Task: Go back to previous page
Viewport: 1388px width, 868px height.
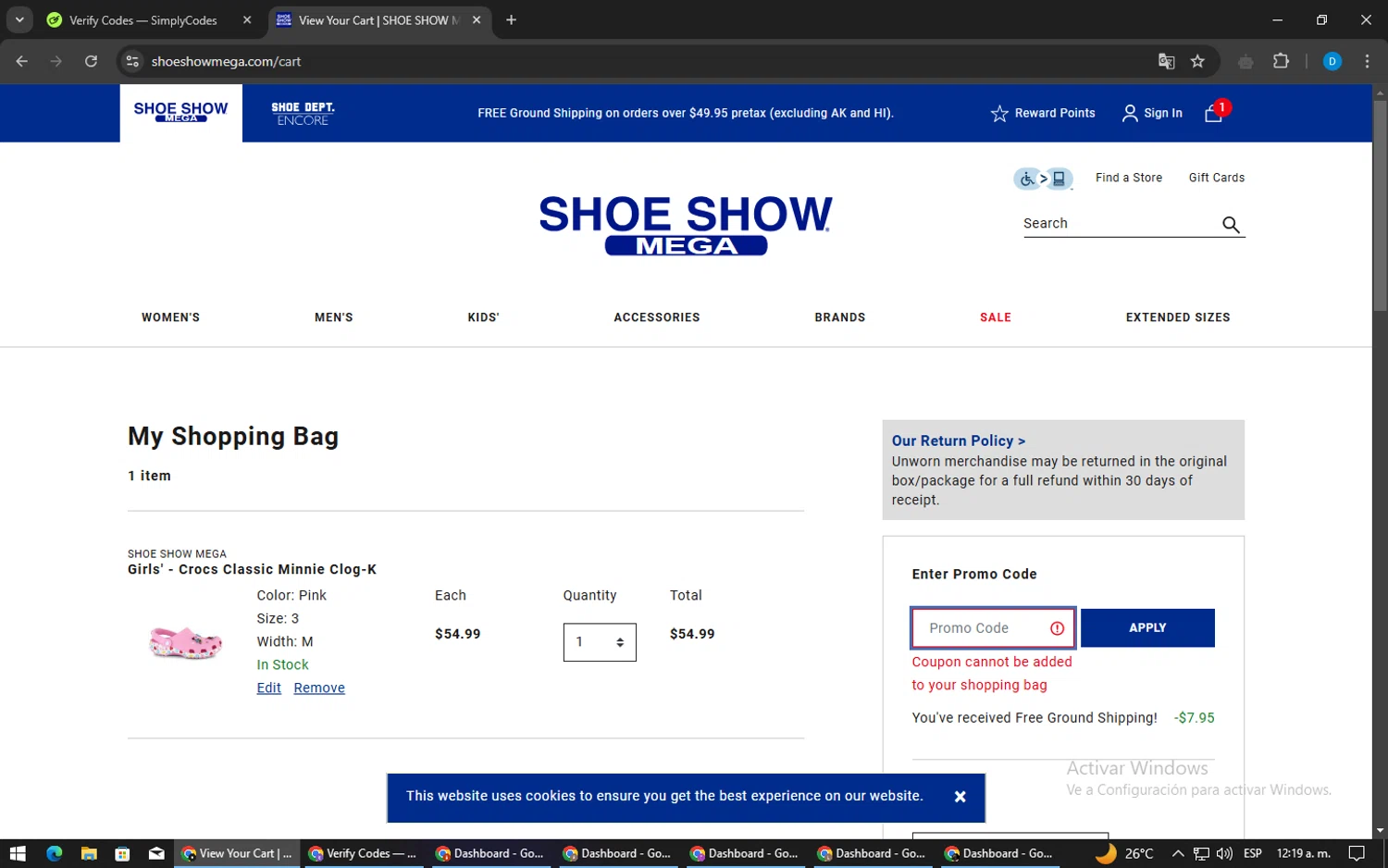Action: pyautogui.click(x=22, y=61)
